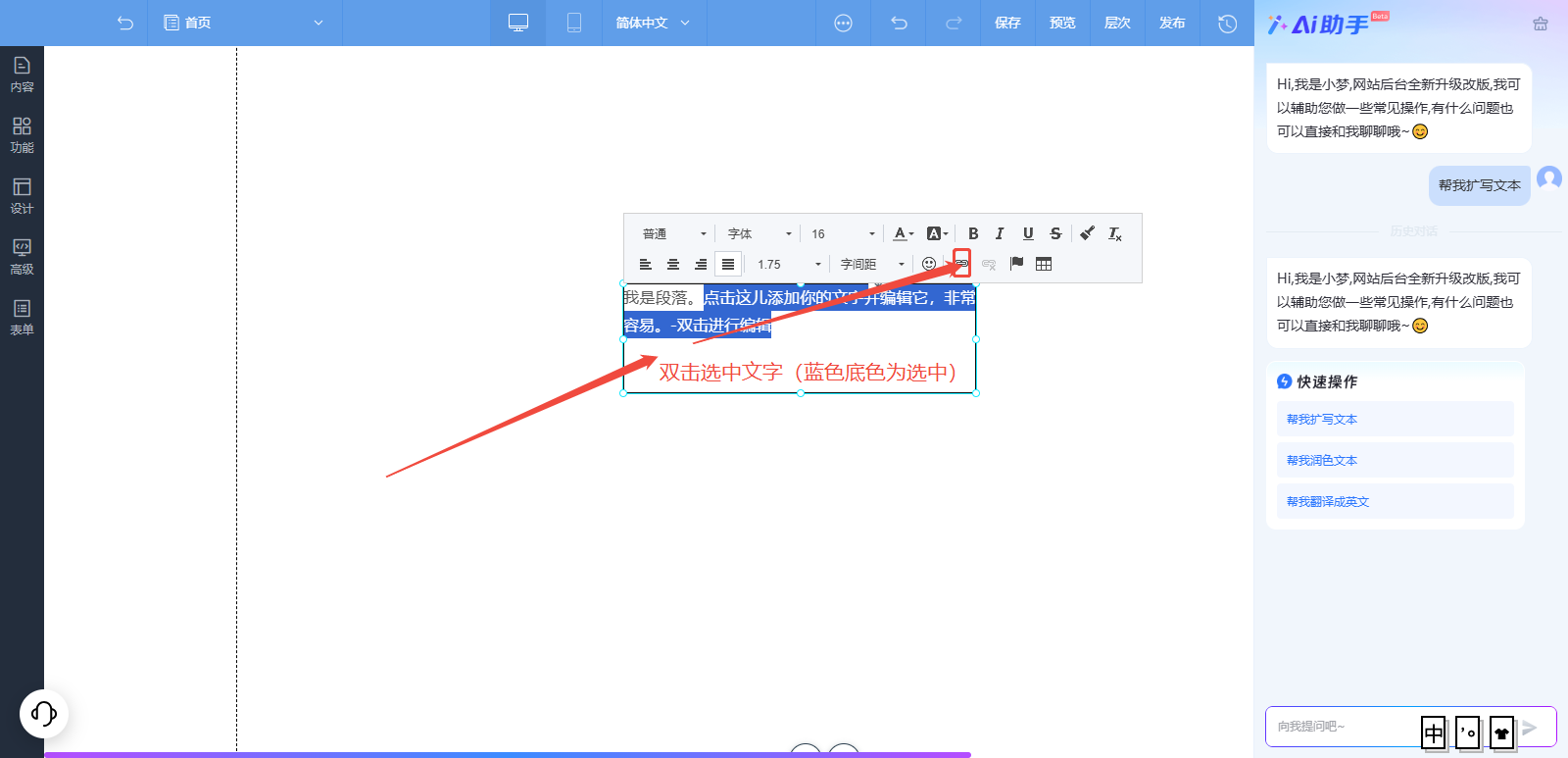Toggle italic formatting
The image size is (1568, 758).
(x=1000, y=233)
